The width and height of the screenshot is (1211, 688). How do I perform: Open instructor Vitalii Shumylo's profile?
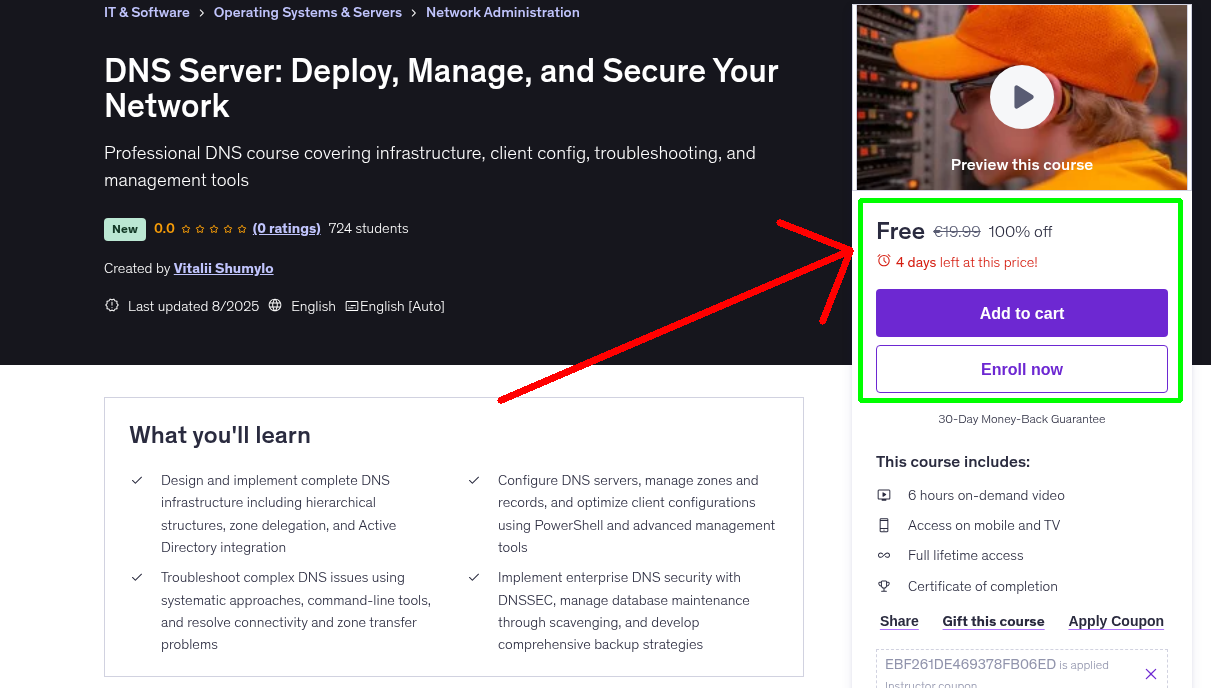coord(223,268)
